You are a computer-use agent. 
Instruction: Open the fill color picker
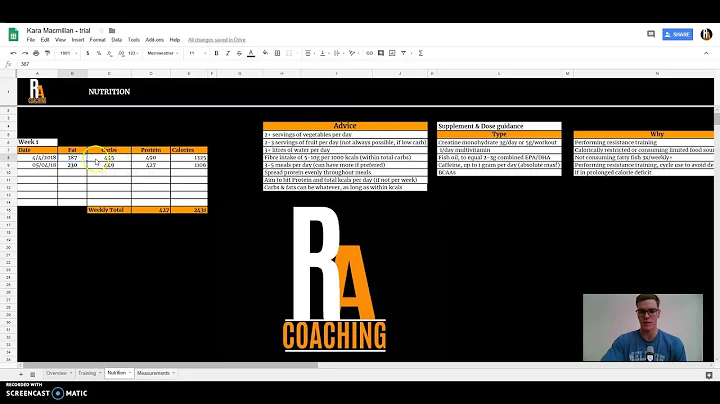265,53
